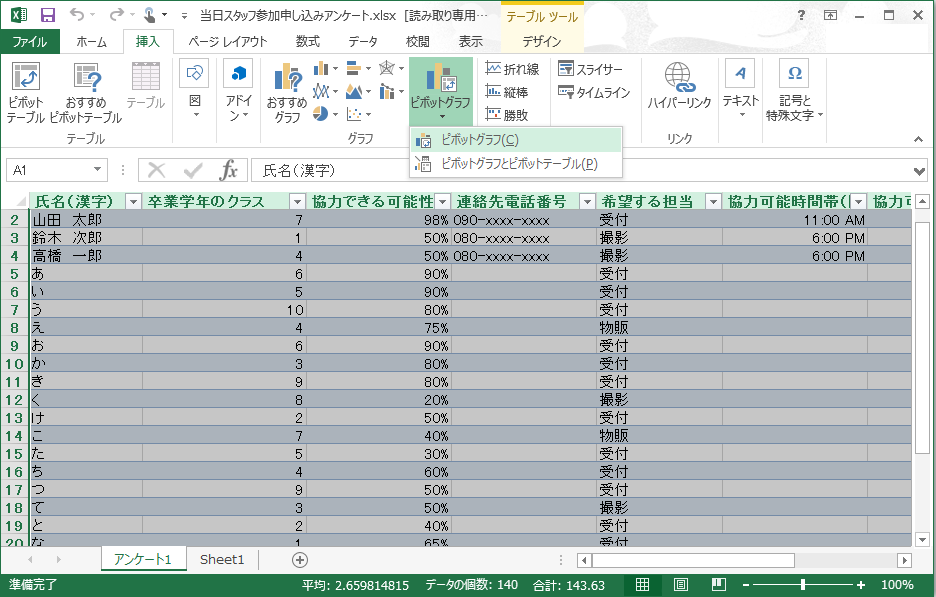Open the 図 illustrations dropdown
Viewport: 936px width, 597px height.
(195, 90)
